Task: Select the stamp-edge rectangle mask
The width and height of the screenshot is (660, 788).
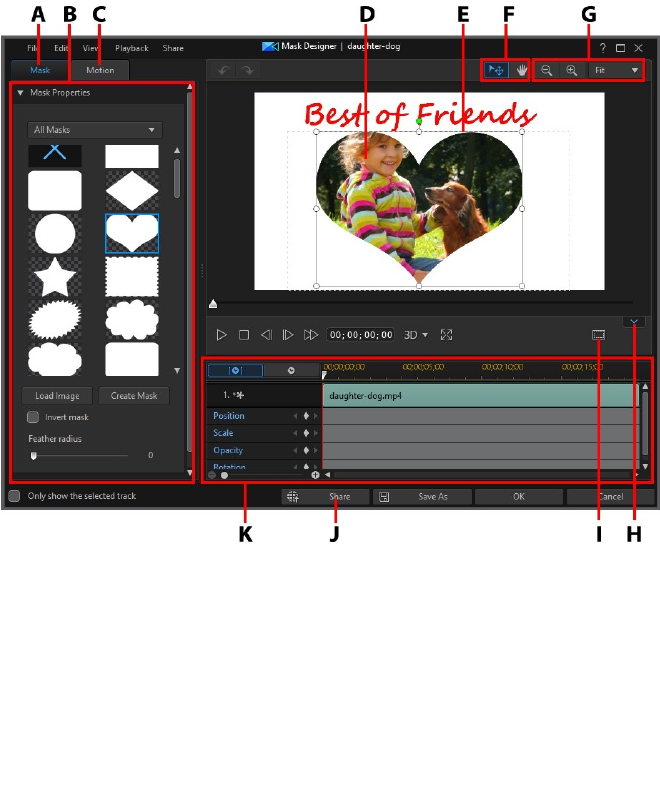Action: (132, 277)
